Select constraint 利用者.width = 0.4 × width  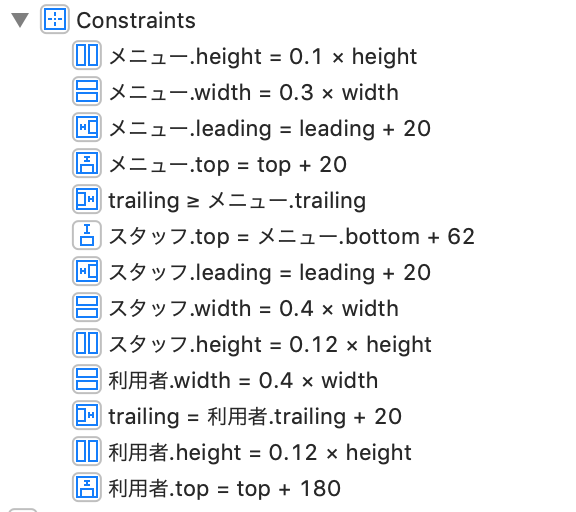click(x=243, y=380)
